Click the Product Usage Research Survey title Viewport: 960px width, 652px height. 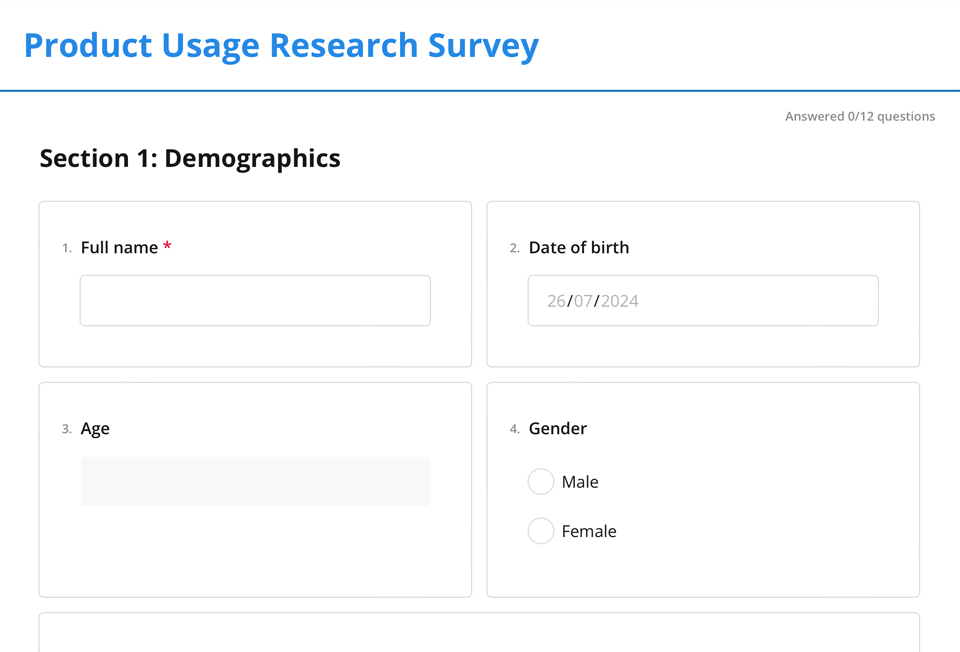[281, 45]
